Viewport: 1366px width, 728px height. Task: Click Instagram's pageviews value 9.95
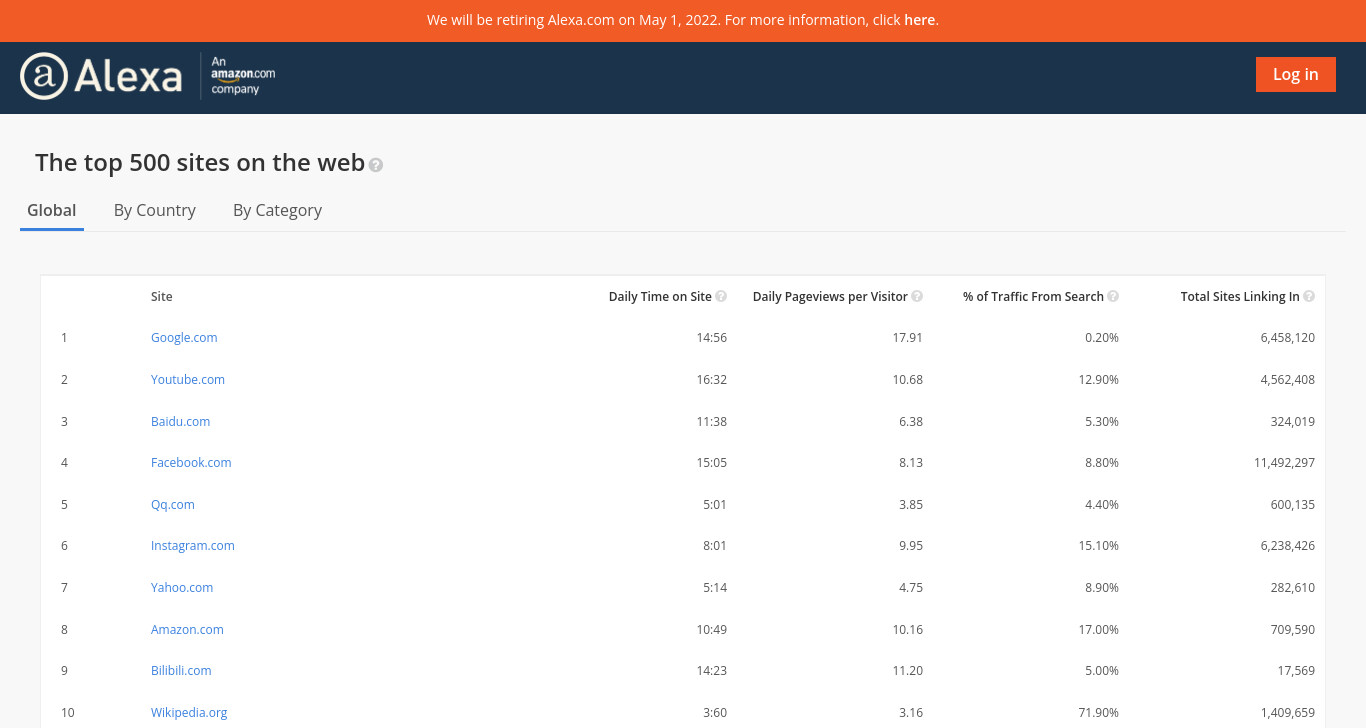pos(911,546)
